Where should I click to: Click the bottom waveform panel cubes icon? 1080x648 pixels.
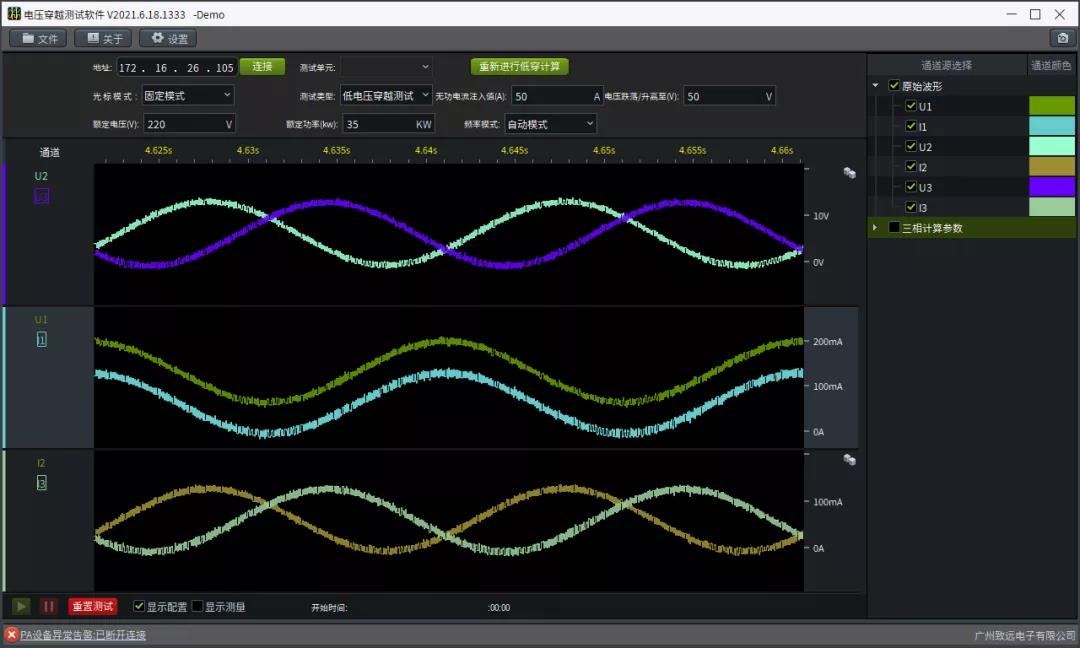[x=849, y=460]
